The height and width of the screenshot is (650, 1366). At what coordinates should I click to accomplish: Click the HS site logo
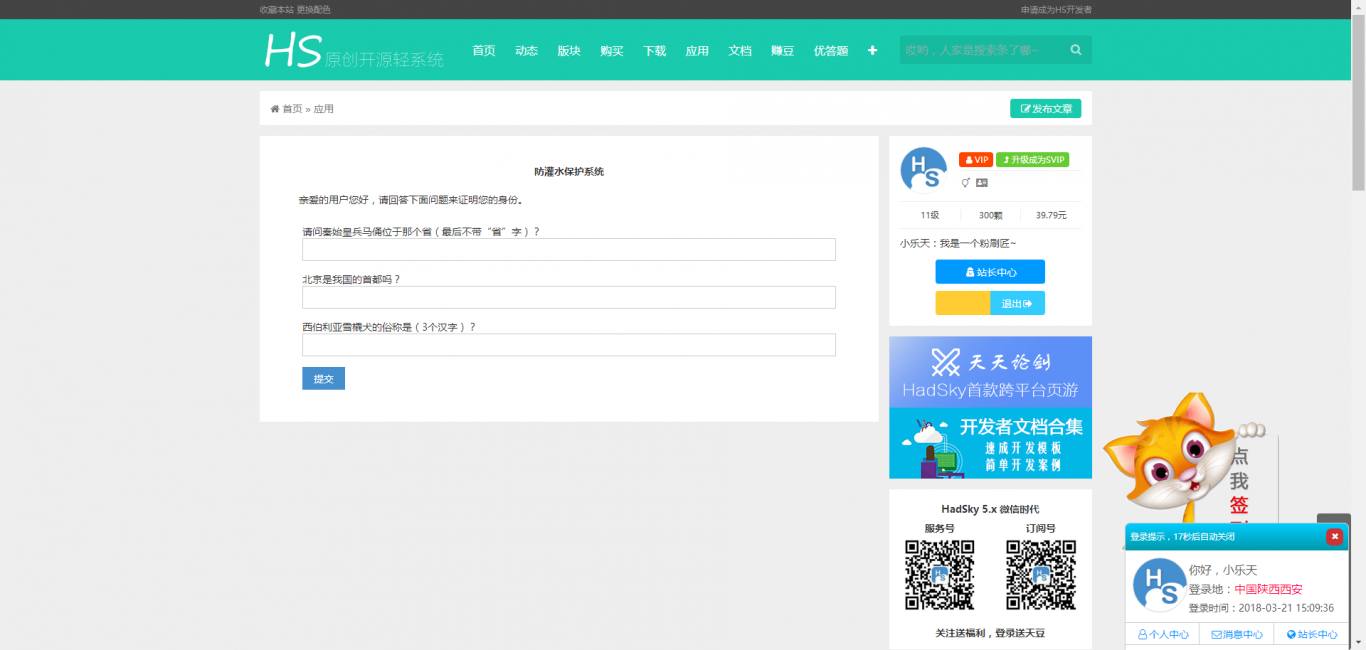(292, 51)
